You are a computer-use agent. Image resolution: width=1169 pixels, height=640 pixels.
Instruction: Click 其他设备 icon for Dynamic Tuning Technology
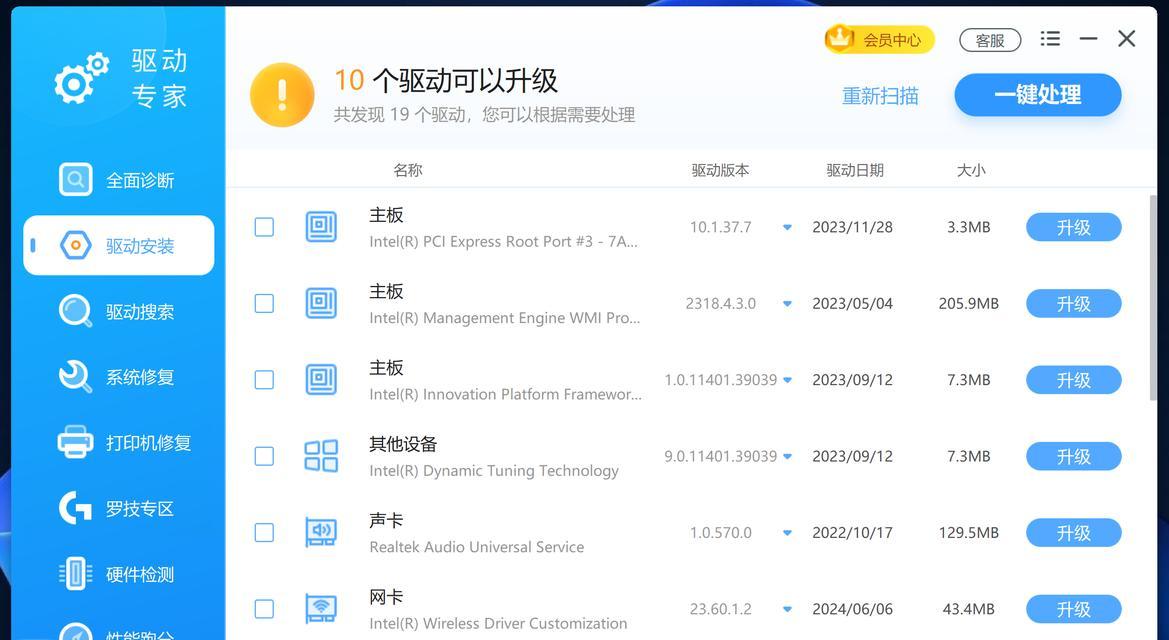pyautogui.click(x=321, y=456)
